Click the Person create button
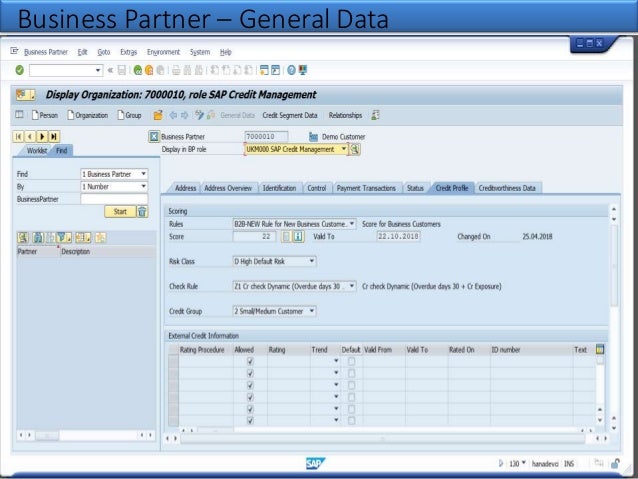 pyautogui.click(x=45, y=115)
